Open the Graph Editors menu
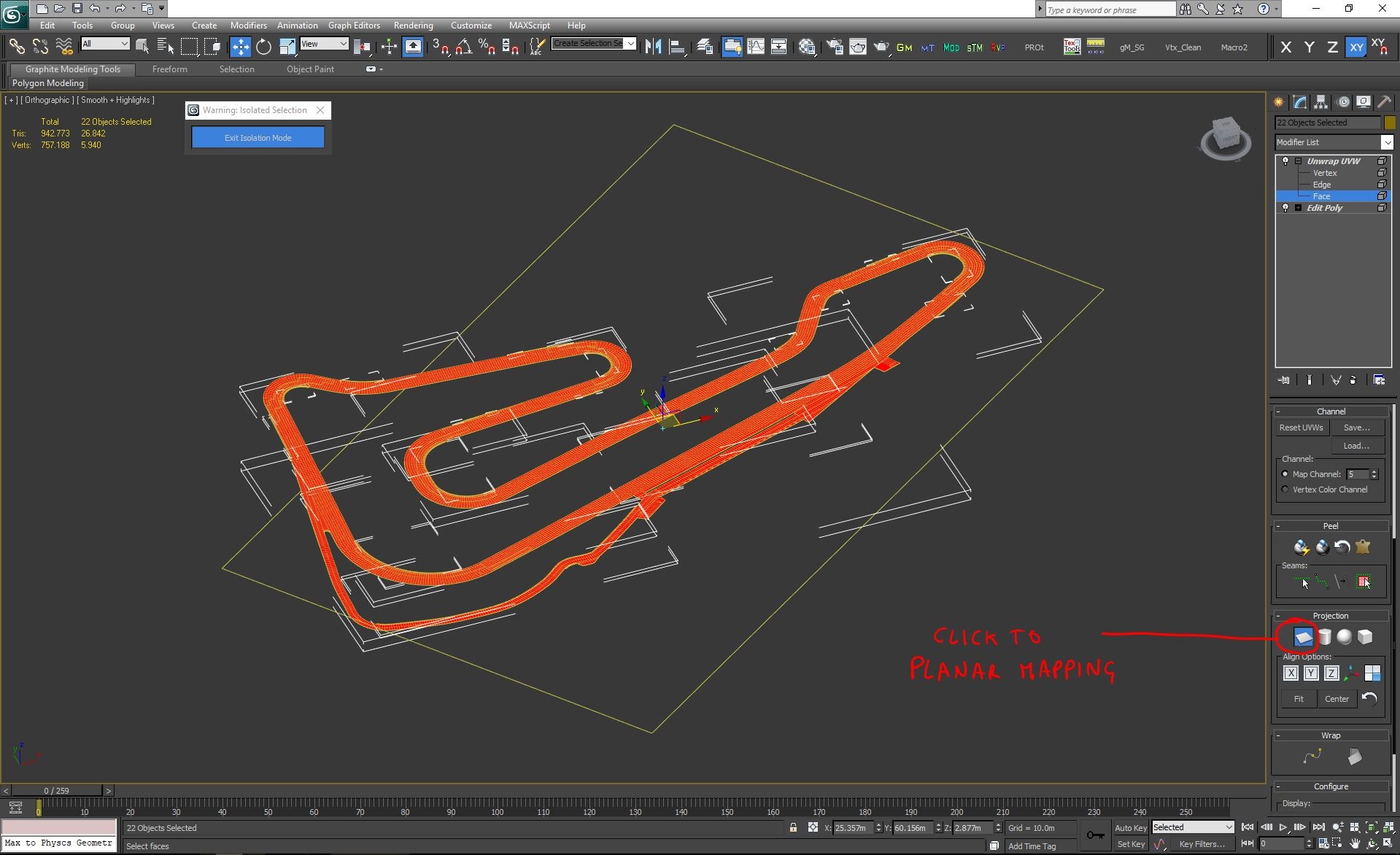The height and width of the screenshot is (855, 1400). pos(354,26)
